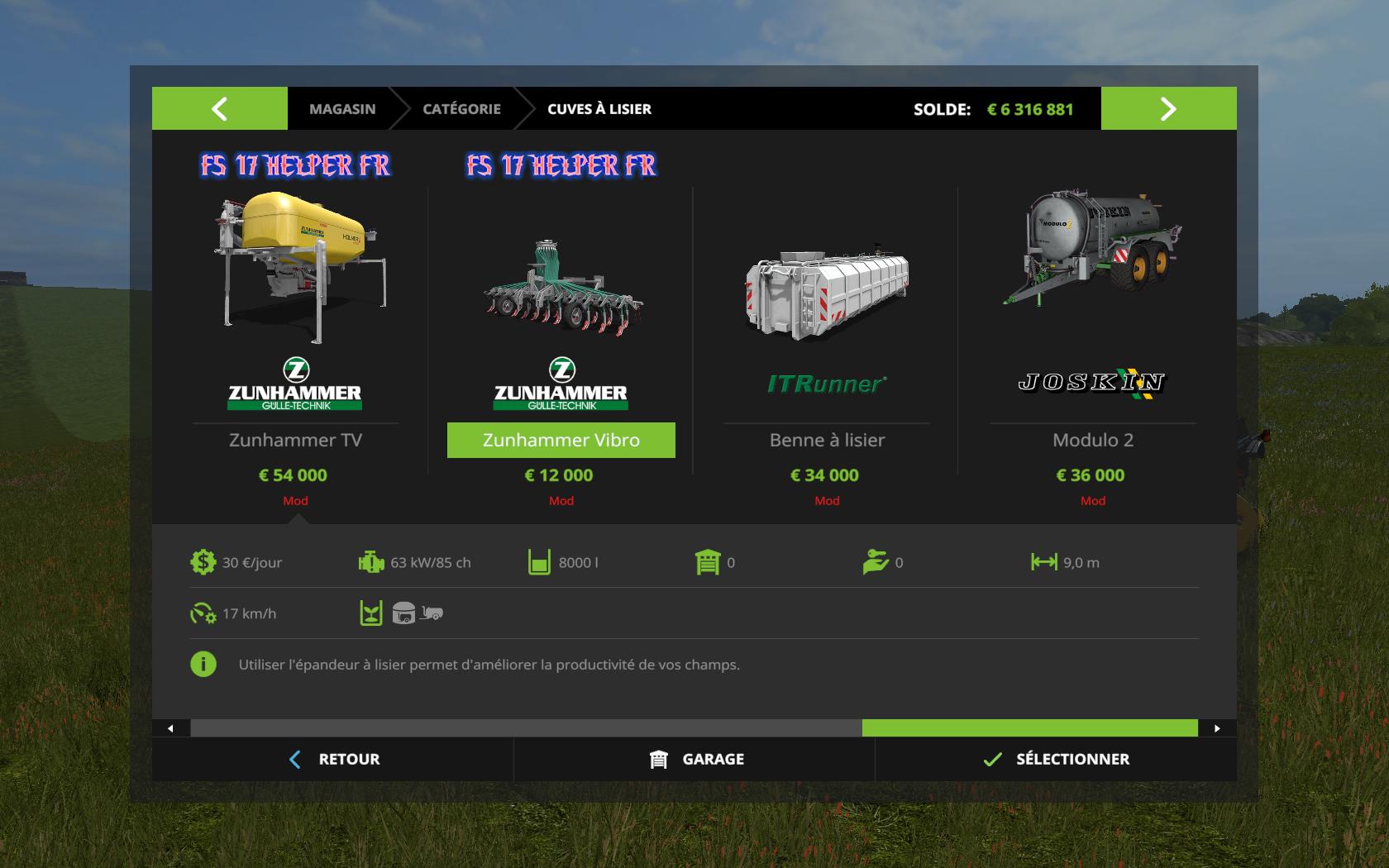Screen dimensions: 1389x868
Task: Click the working width 9,0 m icon
Action: 1044,562
